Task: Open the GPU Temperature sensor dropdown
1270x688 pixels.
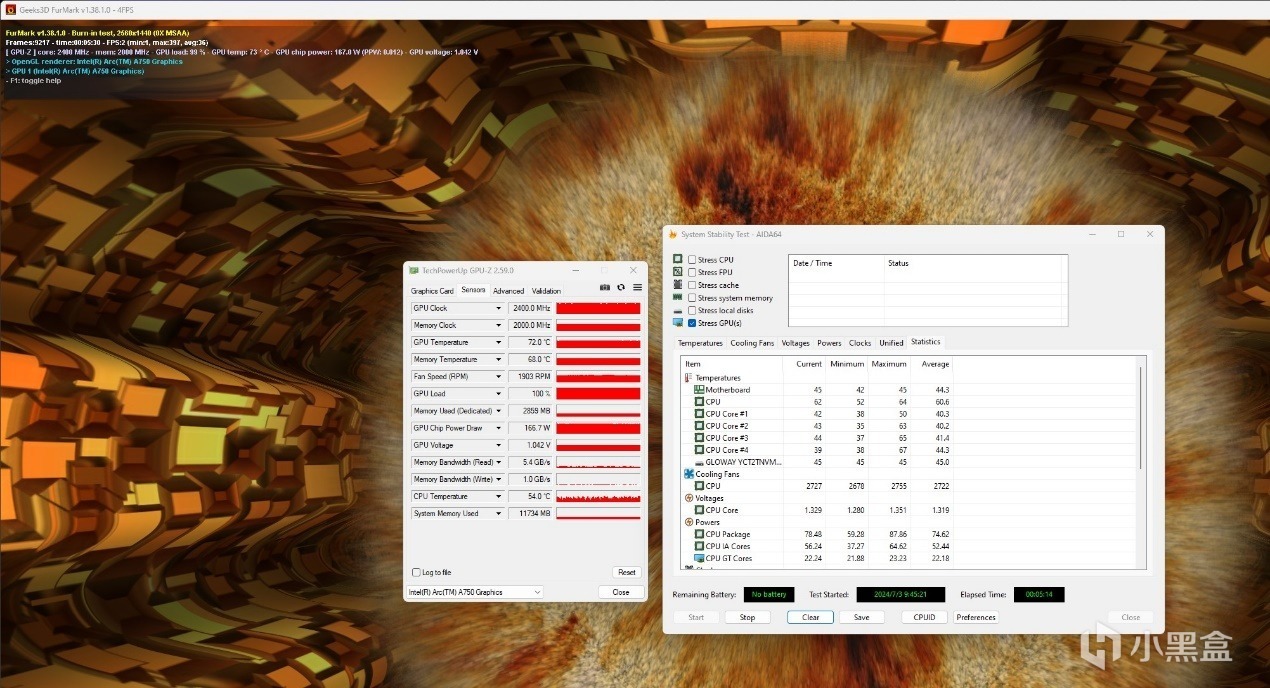Action: point(498,342)
